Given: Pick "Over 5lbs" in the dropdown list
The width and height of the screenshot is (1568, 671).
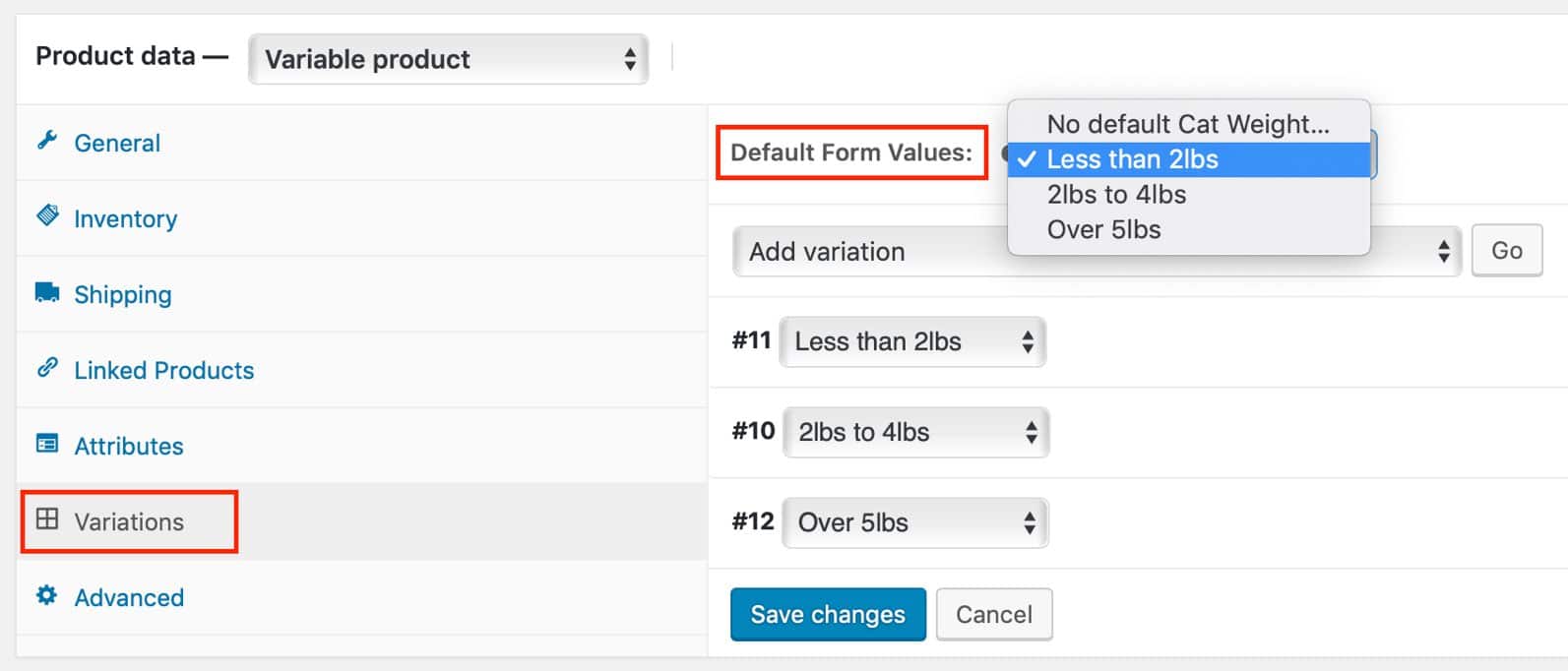Looking at the screenshot, I should (1103, 230).
